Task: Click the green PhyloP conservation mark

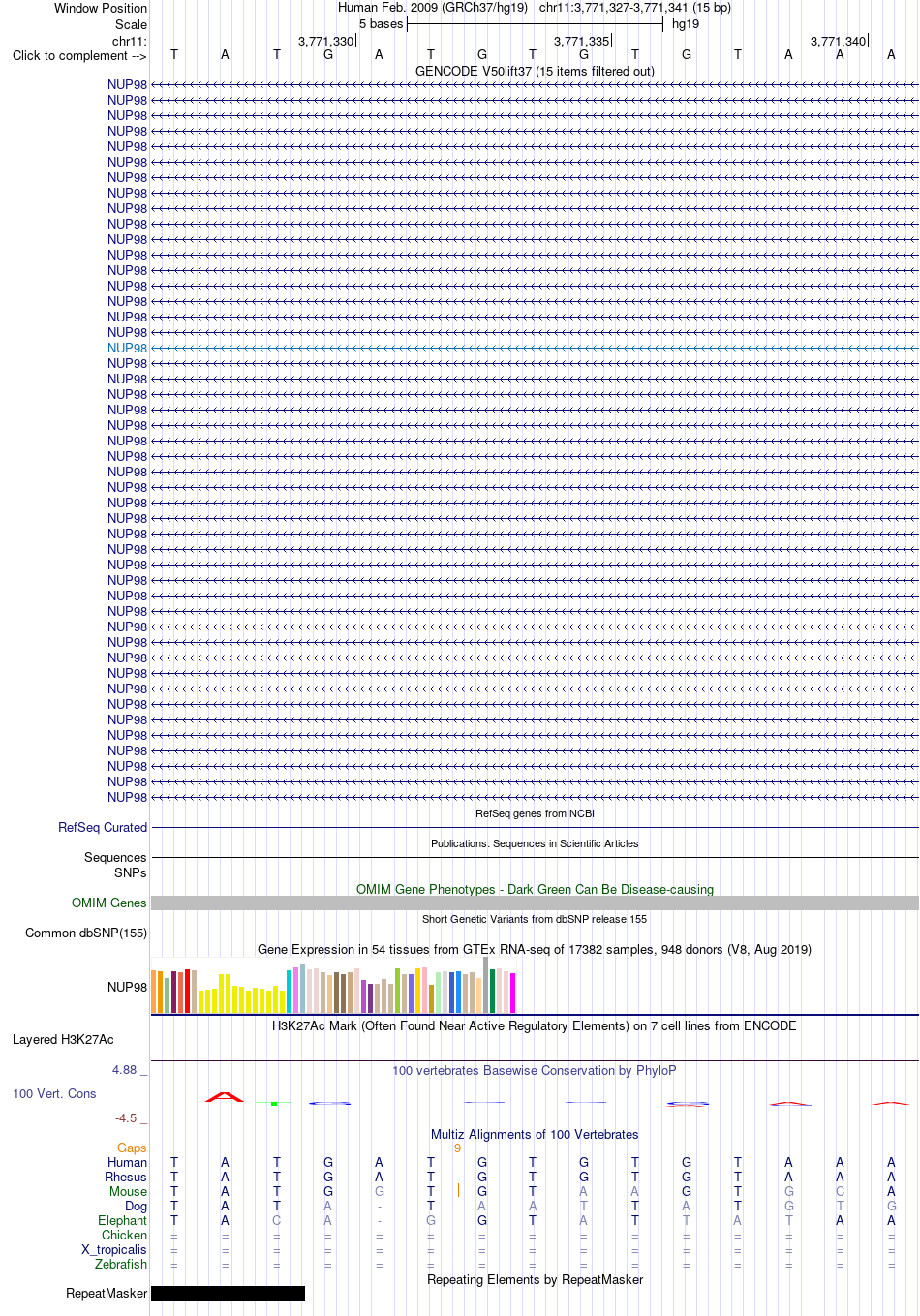Action: pyautogui.click(x=275, y=1103)
